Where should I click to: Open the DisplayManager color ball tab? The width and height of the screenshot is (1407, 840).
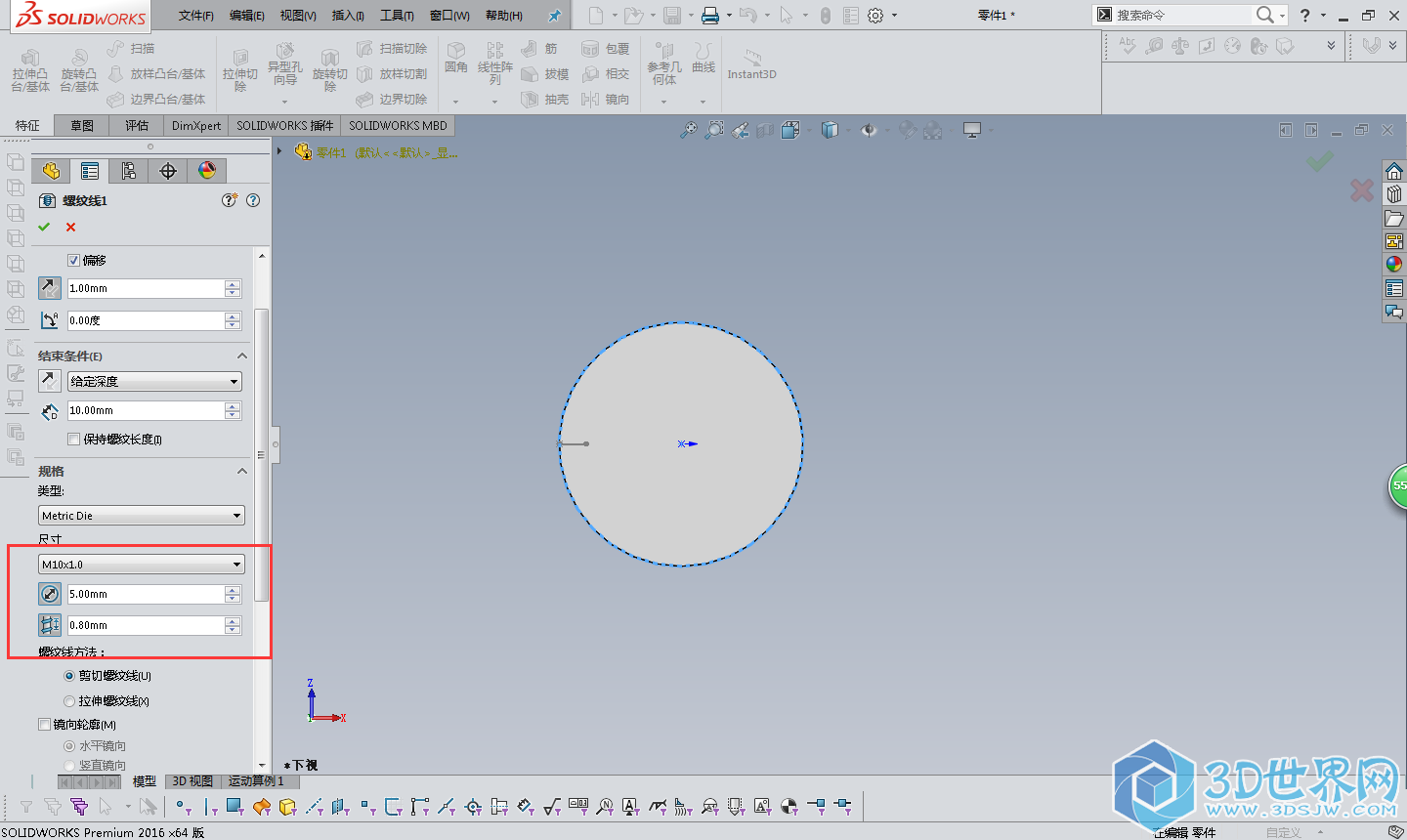(207, 171)
